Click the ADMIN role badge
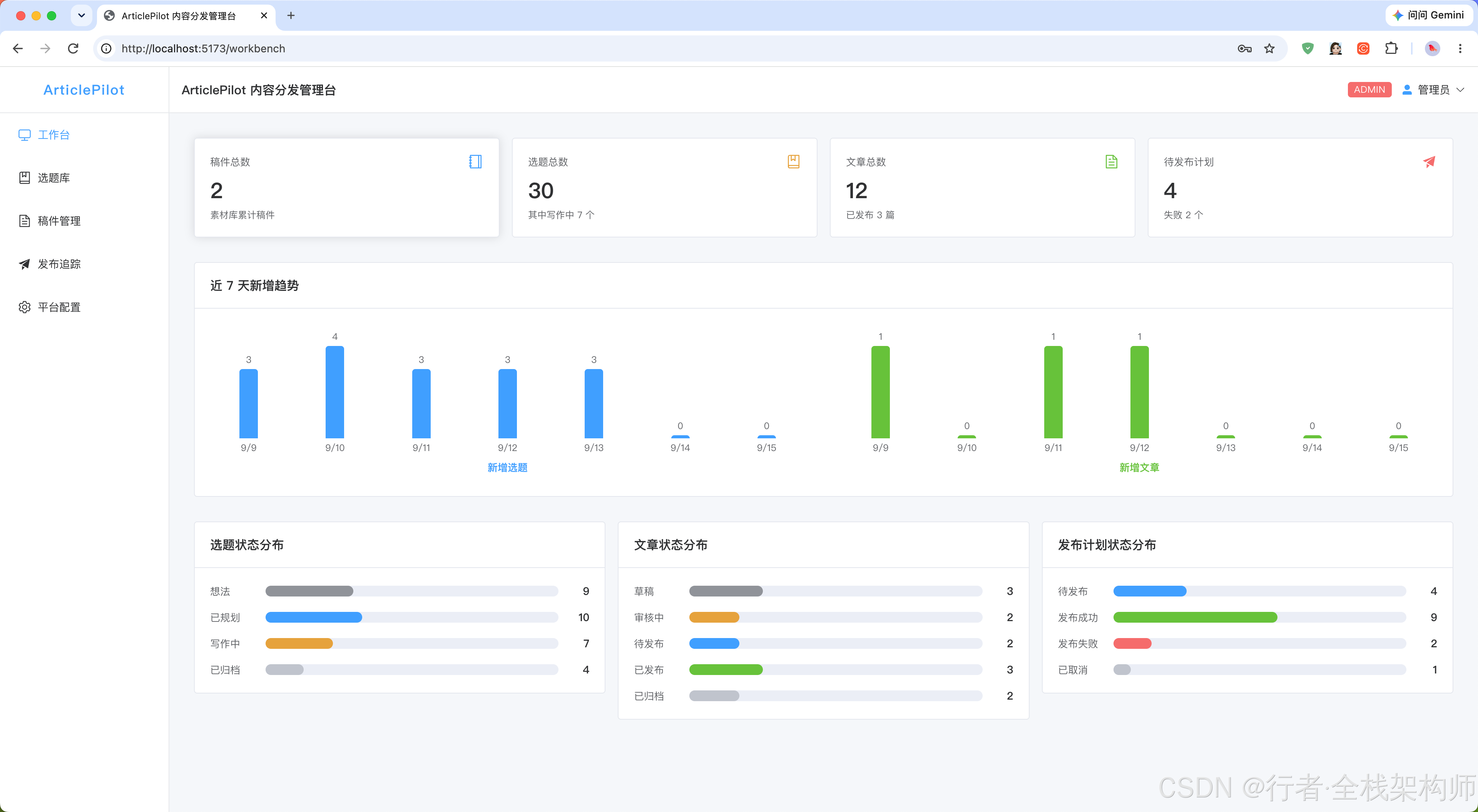 coord(1369,90)
